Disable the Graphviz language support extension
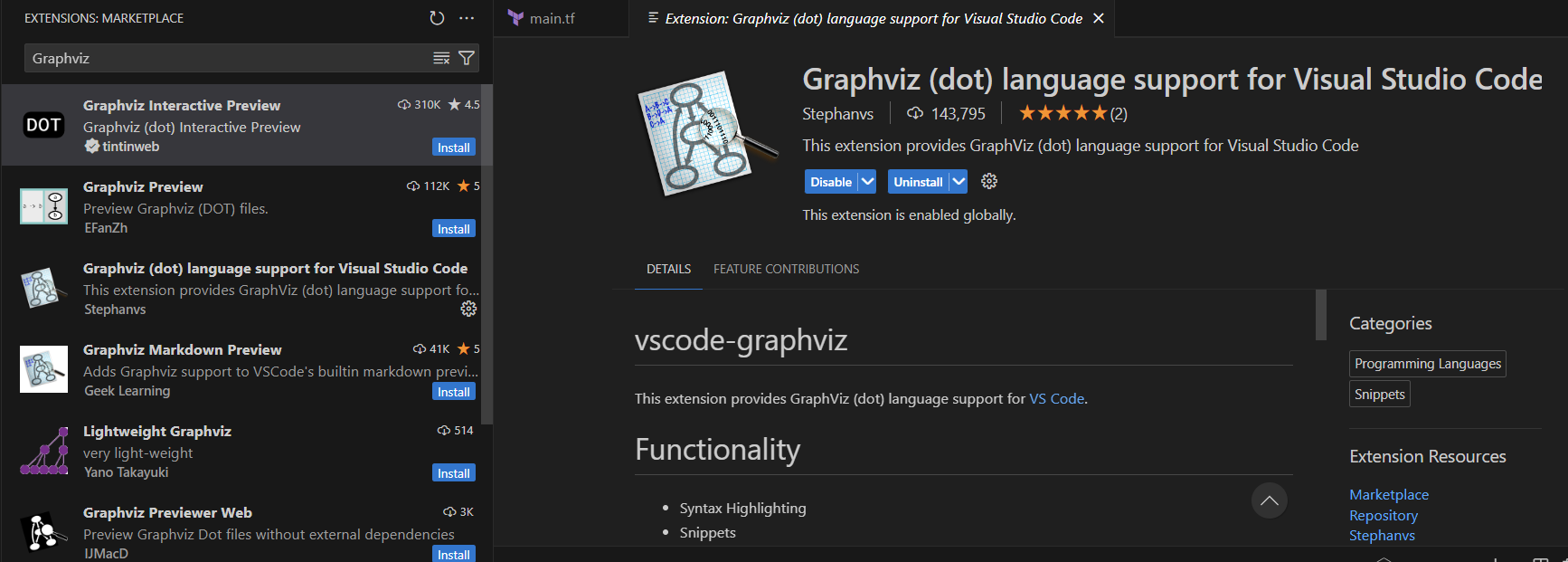The image size is (1568, 562). coord(831,181)
